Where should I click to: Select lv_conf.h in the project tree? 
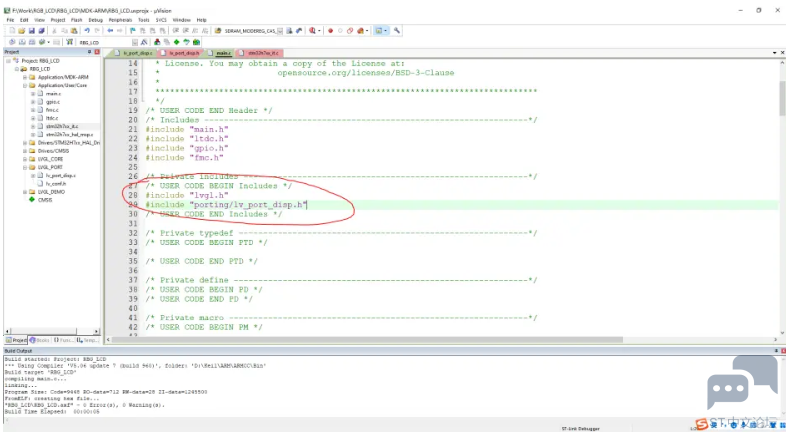(x=56, y=184)
